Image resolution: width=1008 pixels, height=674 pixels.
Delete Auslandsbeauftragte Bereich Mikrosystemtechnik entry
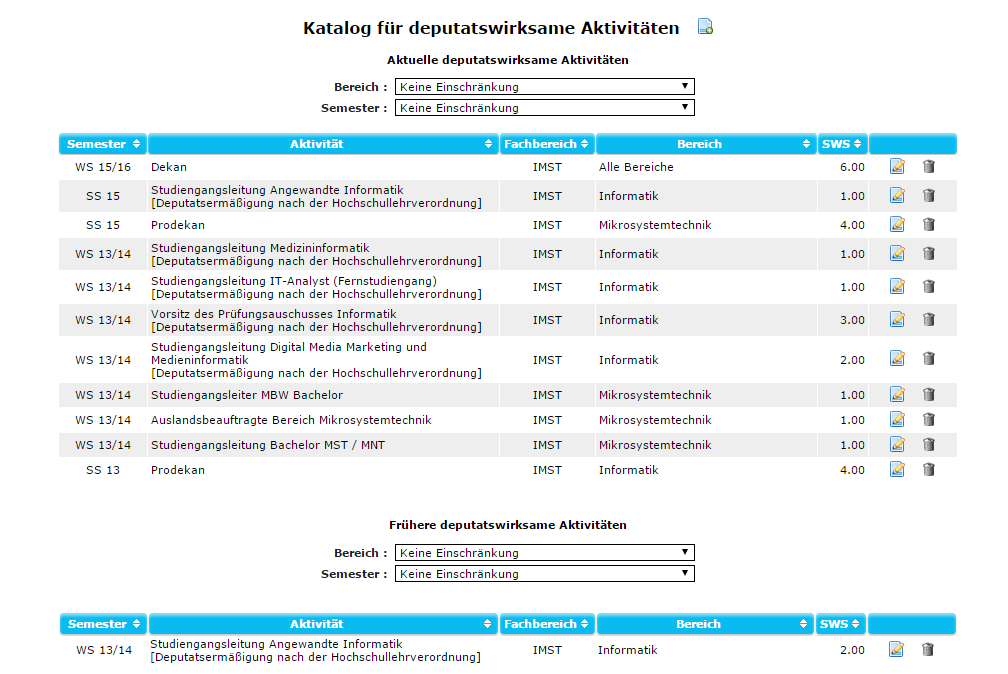(x=929, y=419)
